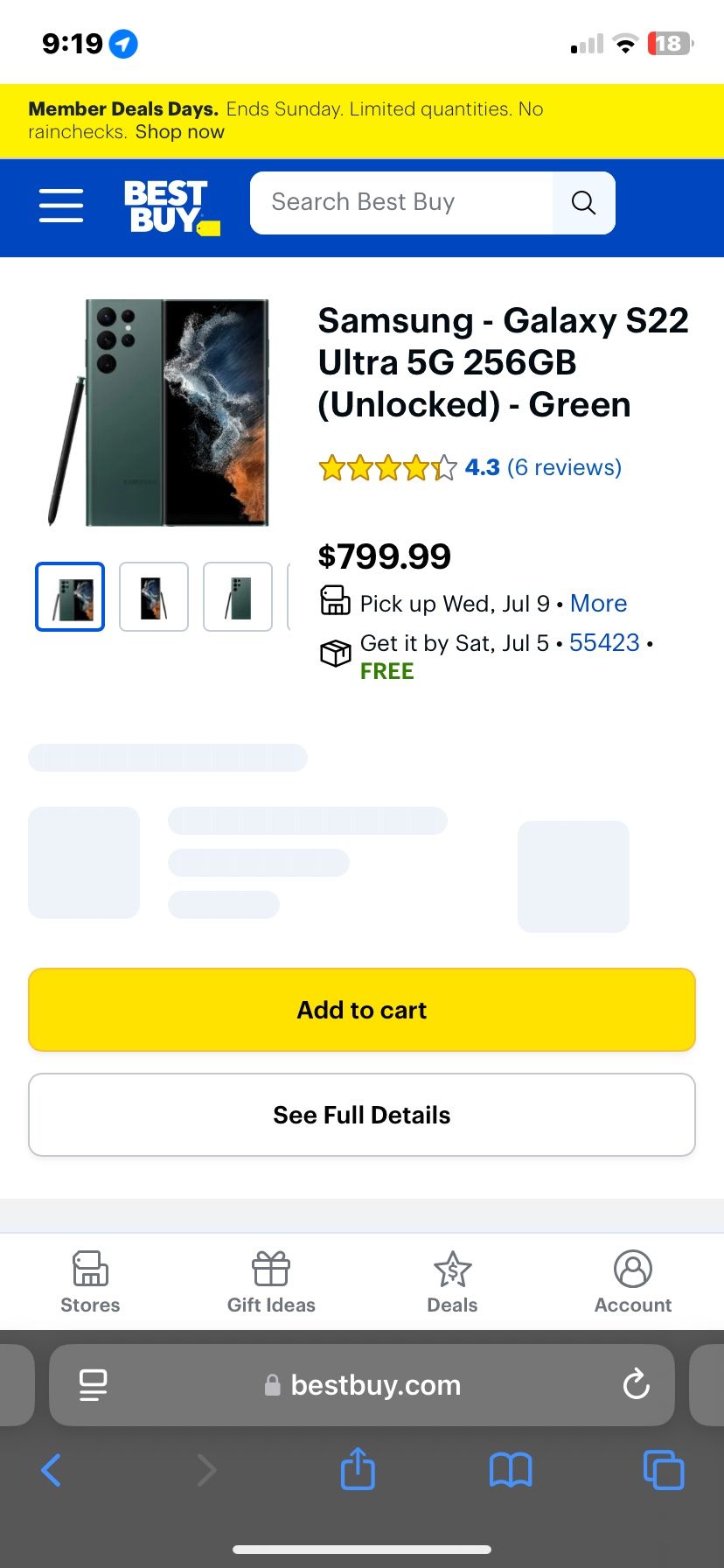724x1568 pixels.
Task: Click See Full Details button
Action: [362, 1115]
